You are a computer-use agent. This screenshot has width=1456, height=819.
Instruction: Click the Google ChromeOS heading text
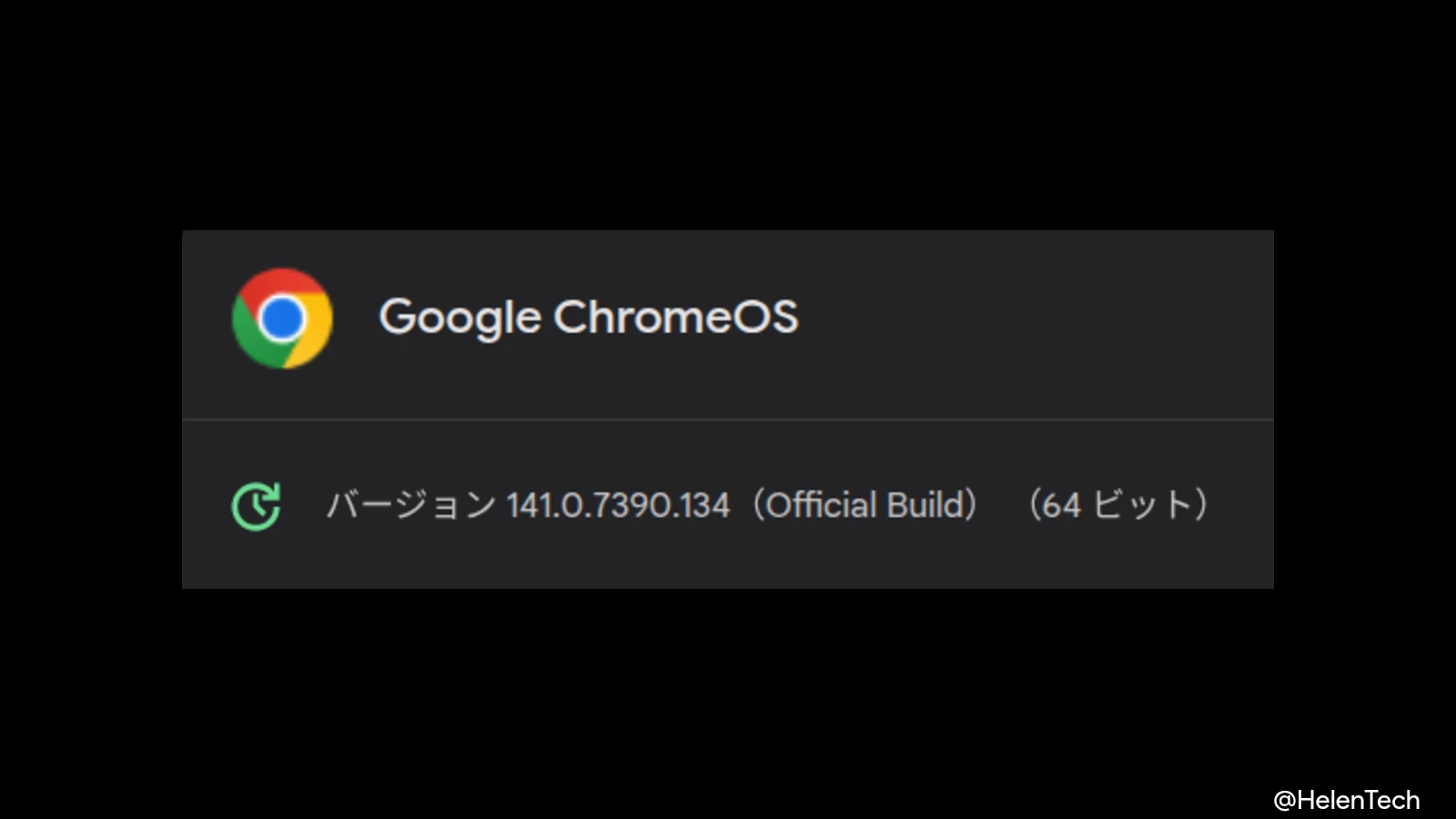(589, 318)
